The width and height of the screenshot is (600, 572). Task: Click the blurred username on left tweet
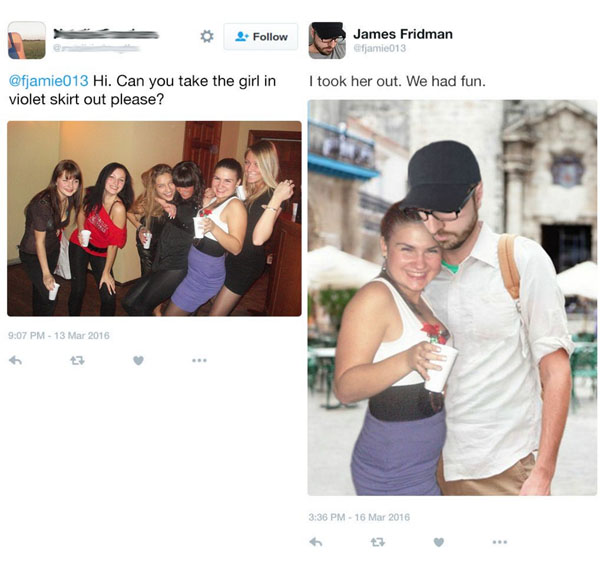[106, 34]
